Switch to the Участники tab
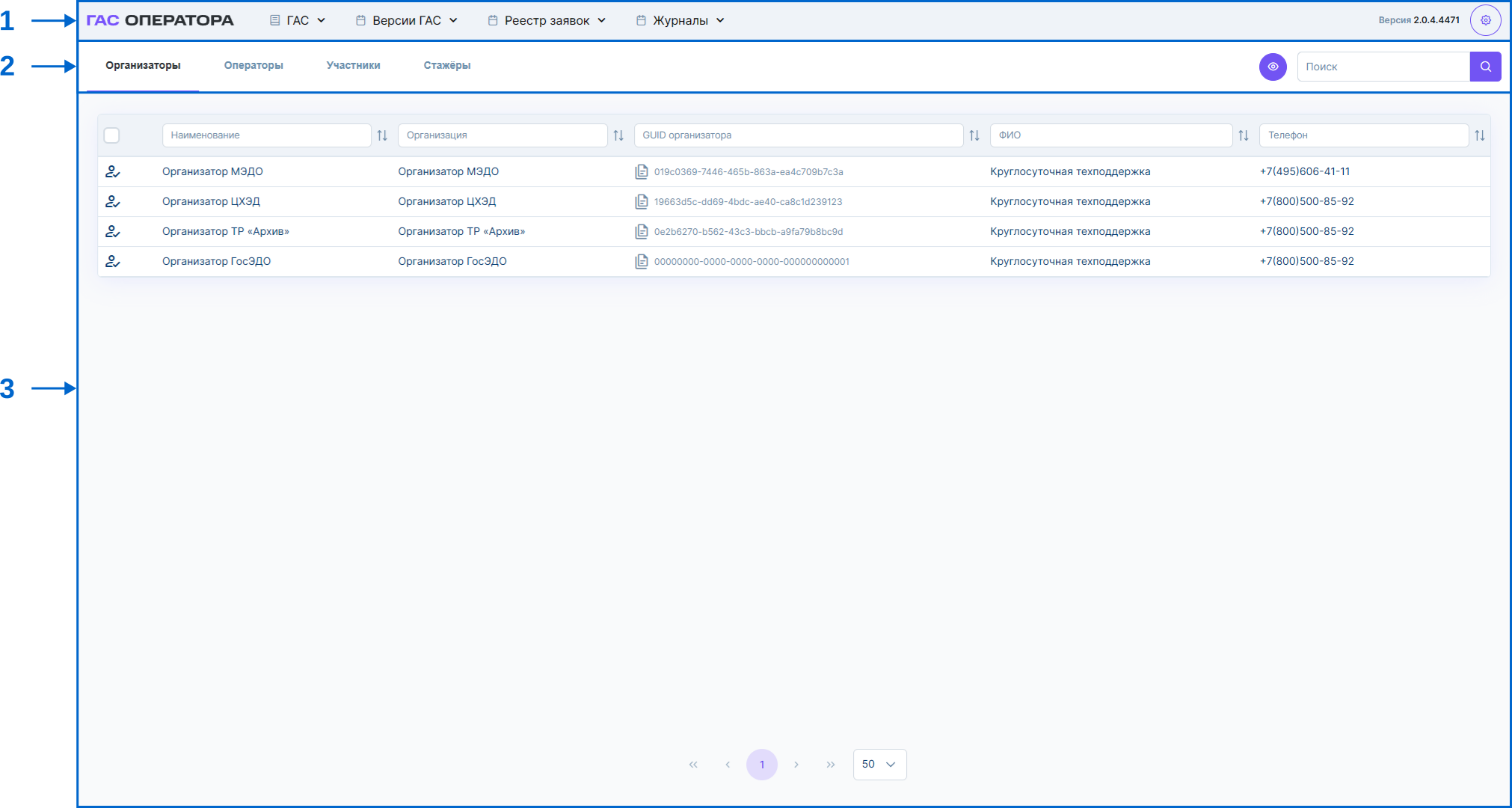The width and height of the screenshot is (1512, 808). pos(353,66)
